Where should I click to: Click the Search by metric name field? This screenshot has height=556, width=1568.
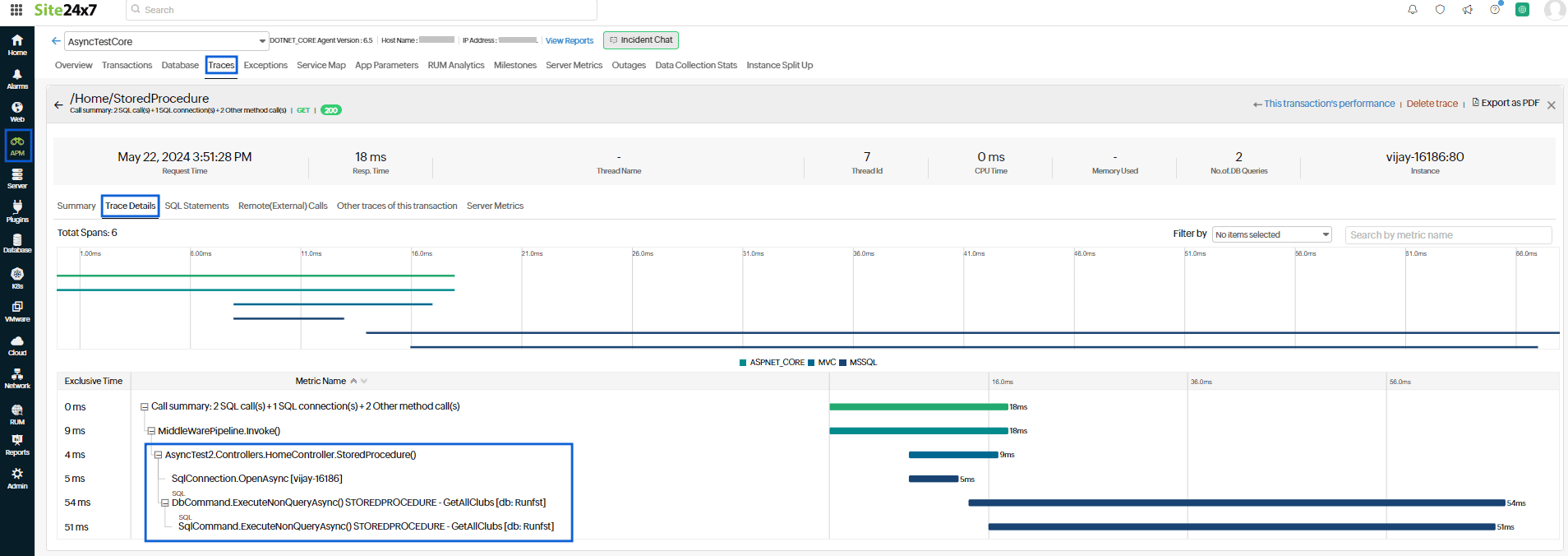pyautogui.click(x=1448, y=235)
